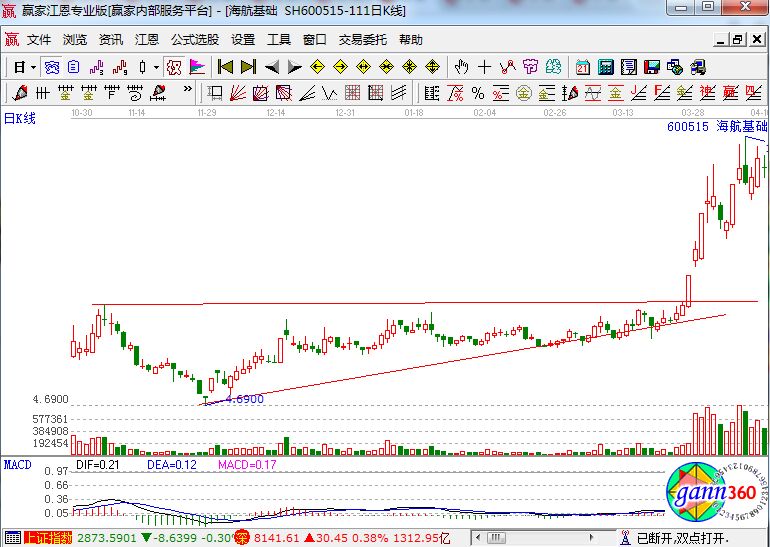
Task: Open the 公式选股 menu
Action: pos(195,40)
